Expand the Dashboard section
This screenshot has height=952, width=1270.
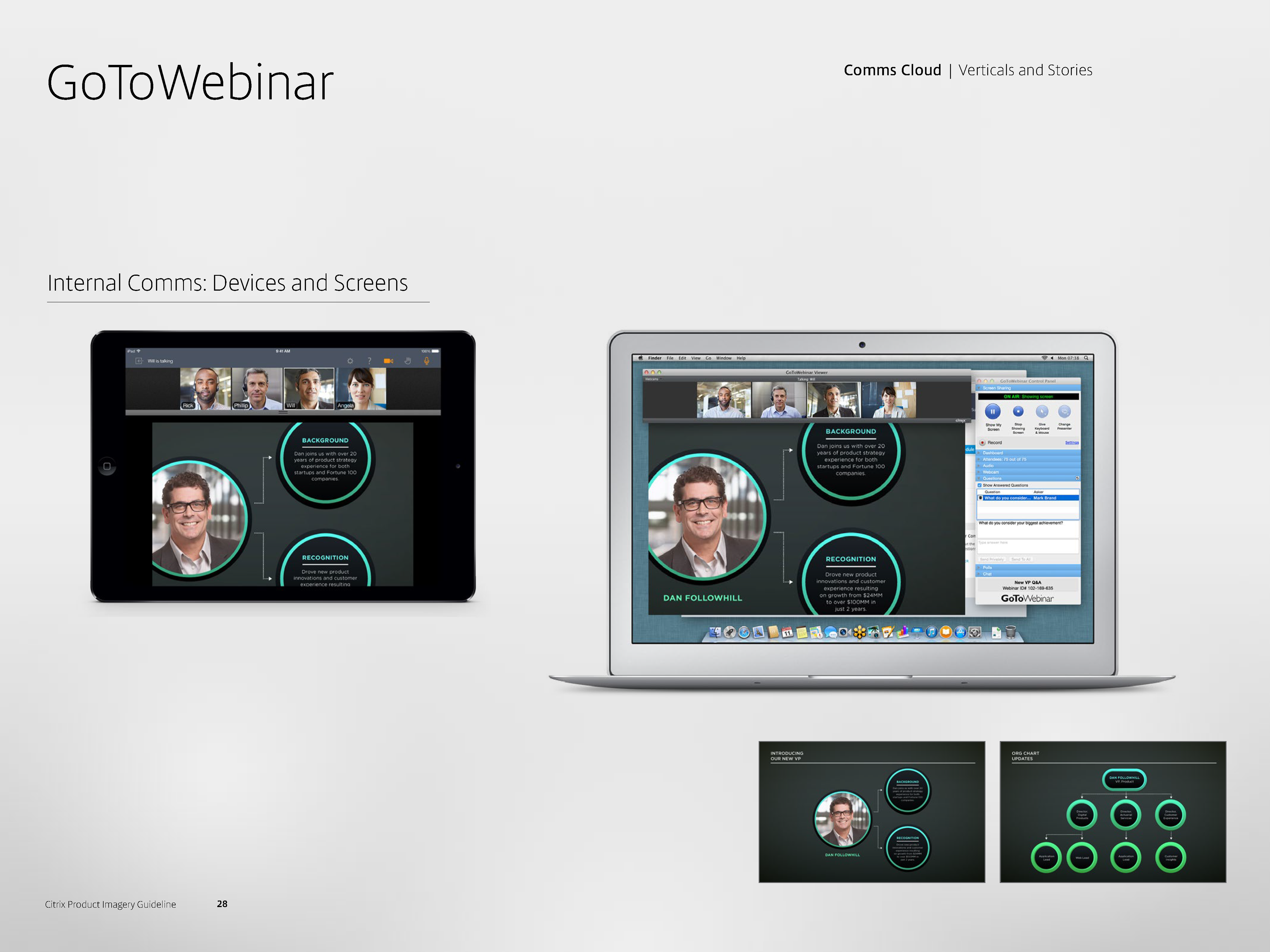[x=1028, y=453]
